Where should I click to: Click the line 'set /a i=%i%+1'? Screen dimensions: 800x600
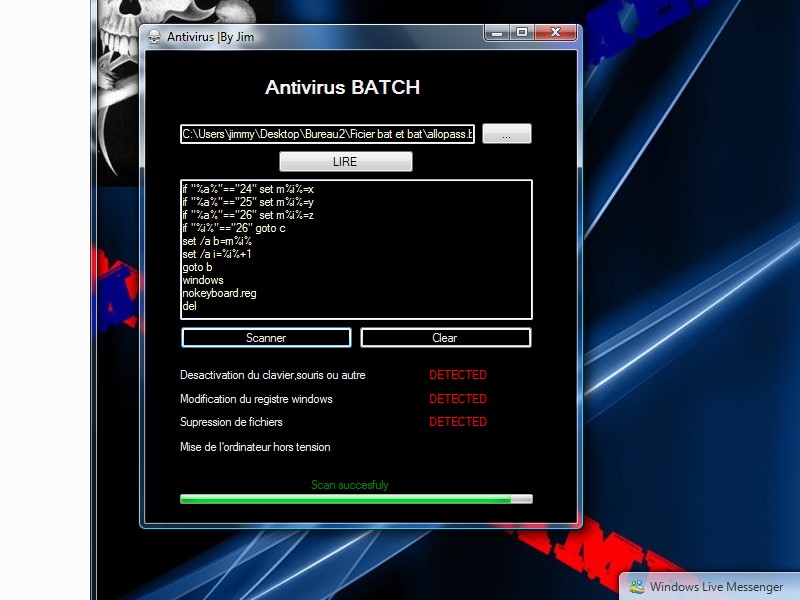click(x=217, y=254)
